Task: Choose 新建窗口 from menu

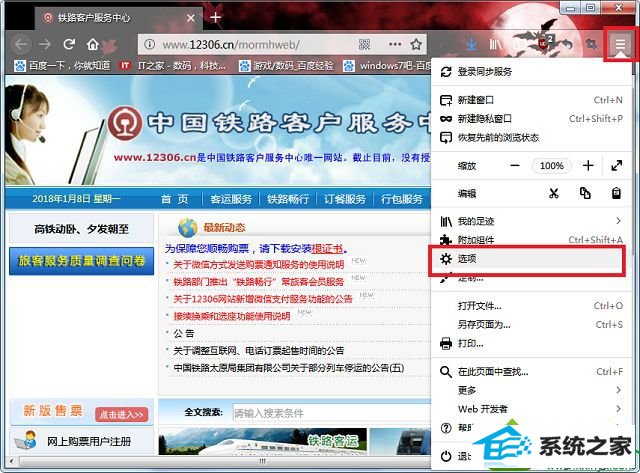Action: (x=531, y=100)
